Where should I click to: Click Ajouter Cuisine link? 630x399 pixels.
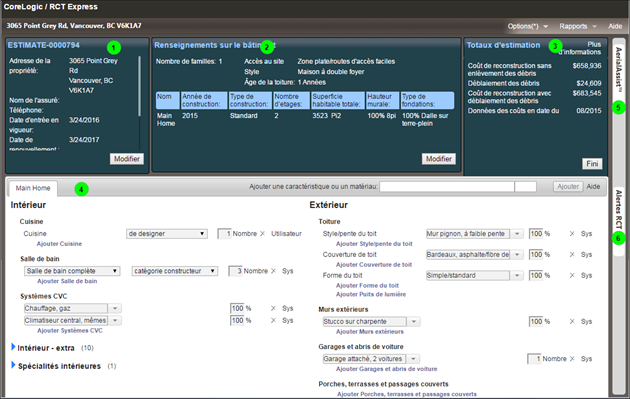(x=59, y=244)
